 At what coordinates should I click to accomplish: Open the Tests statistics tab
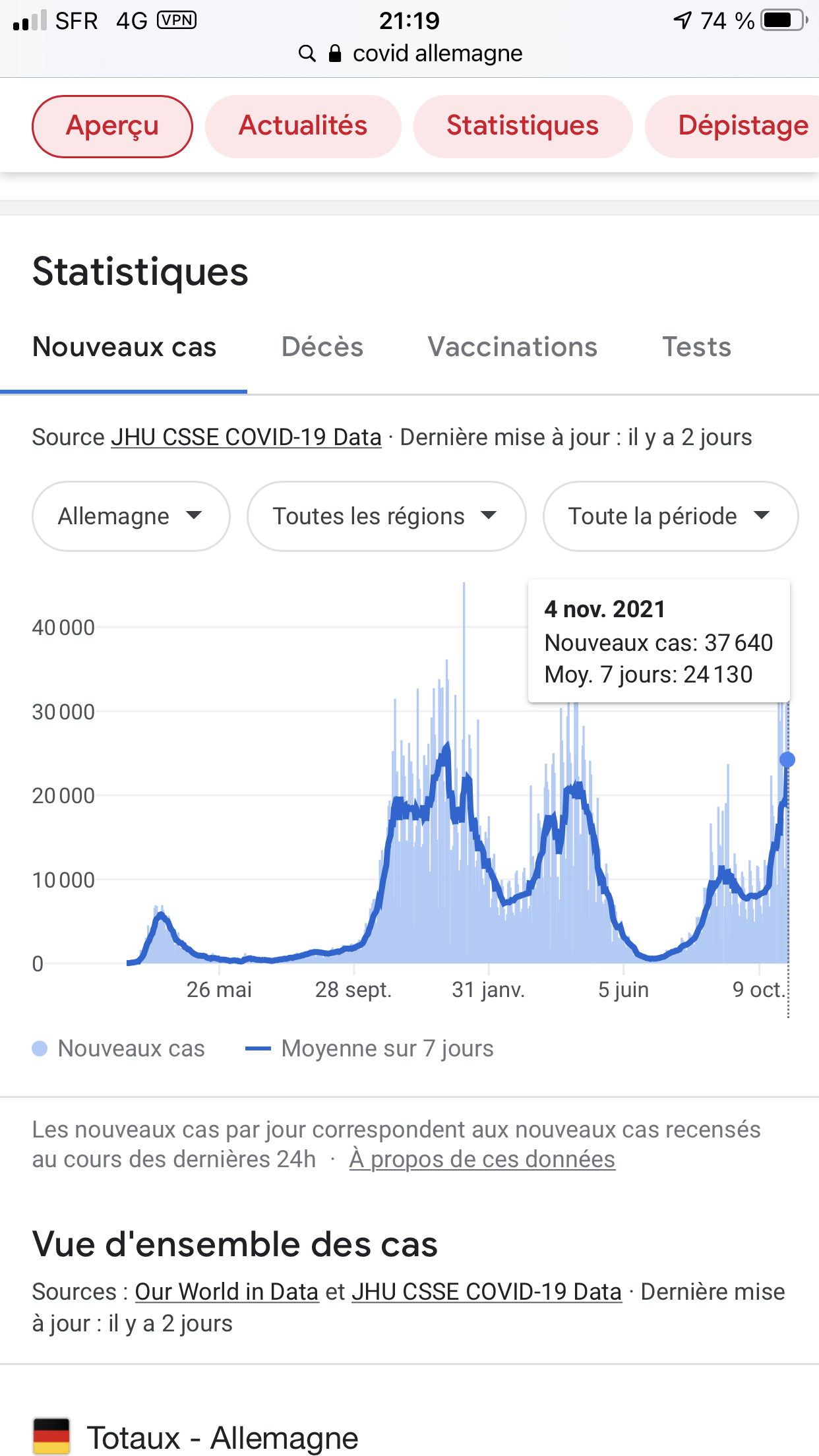(697, 347)
